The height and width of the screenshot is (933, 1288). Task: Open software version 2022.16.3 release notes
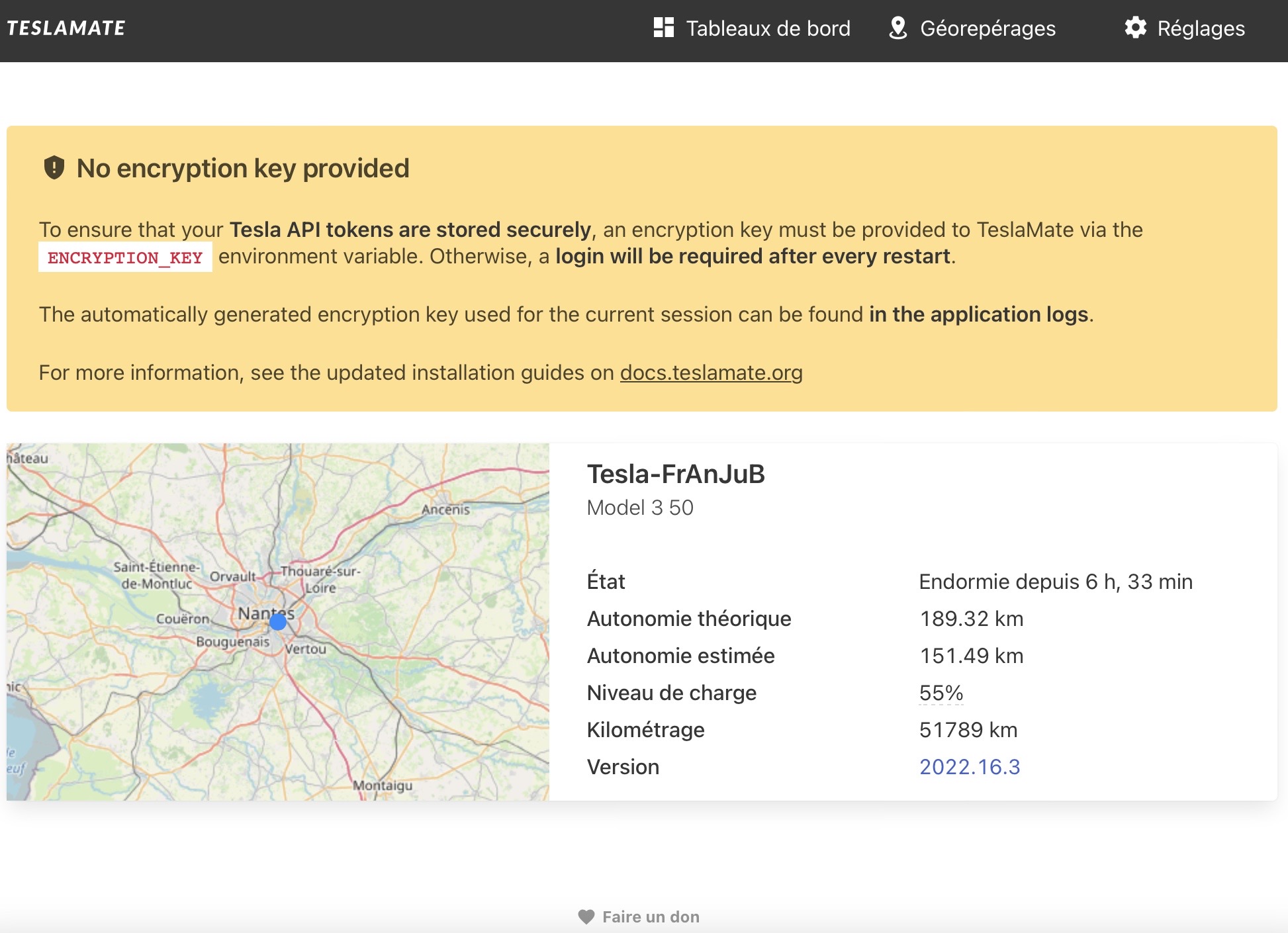click(x=969, y=767)
